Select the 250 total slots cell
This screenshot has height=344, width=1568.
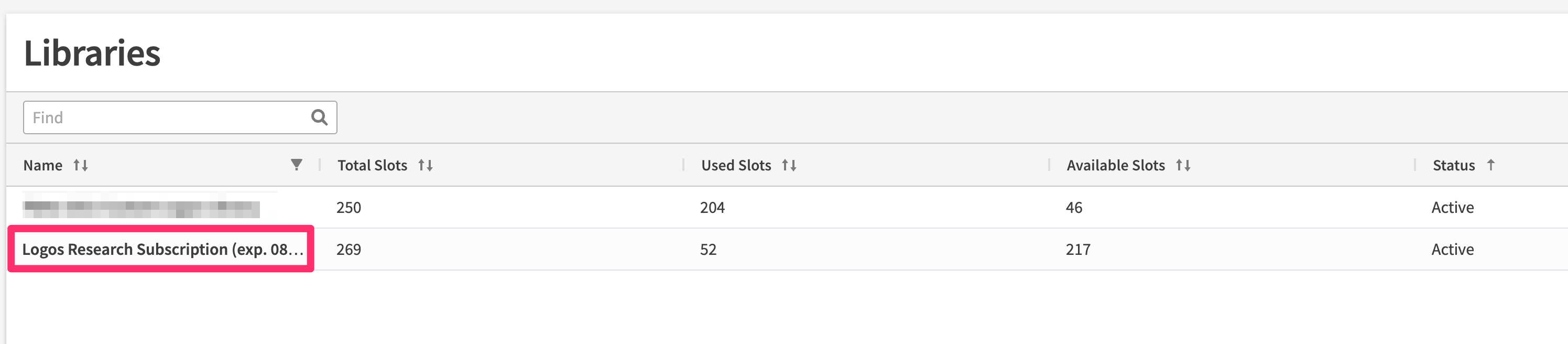click(x=349, y=208)
